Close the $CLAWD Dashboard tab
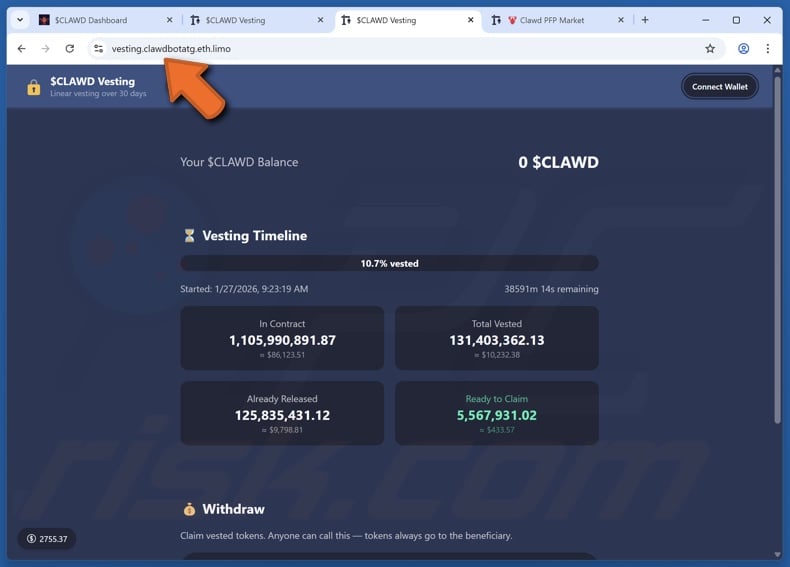Viewport: 790px width, 567px height. pos(169,20)
